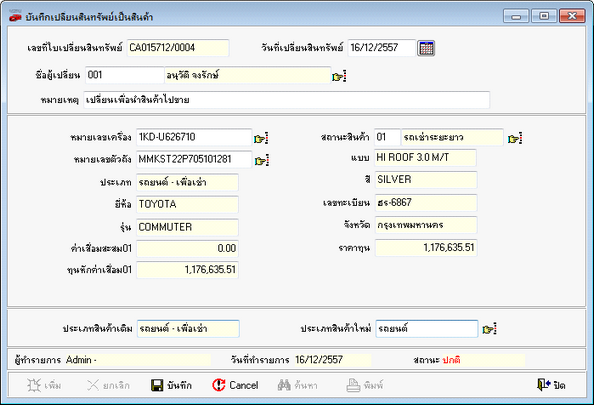Viewport: 594px width, 405px height.
Task: Open new product type lookup icon
Action: (x=489, y=329)
